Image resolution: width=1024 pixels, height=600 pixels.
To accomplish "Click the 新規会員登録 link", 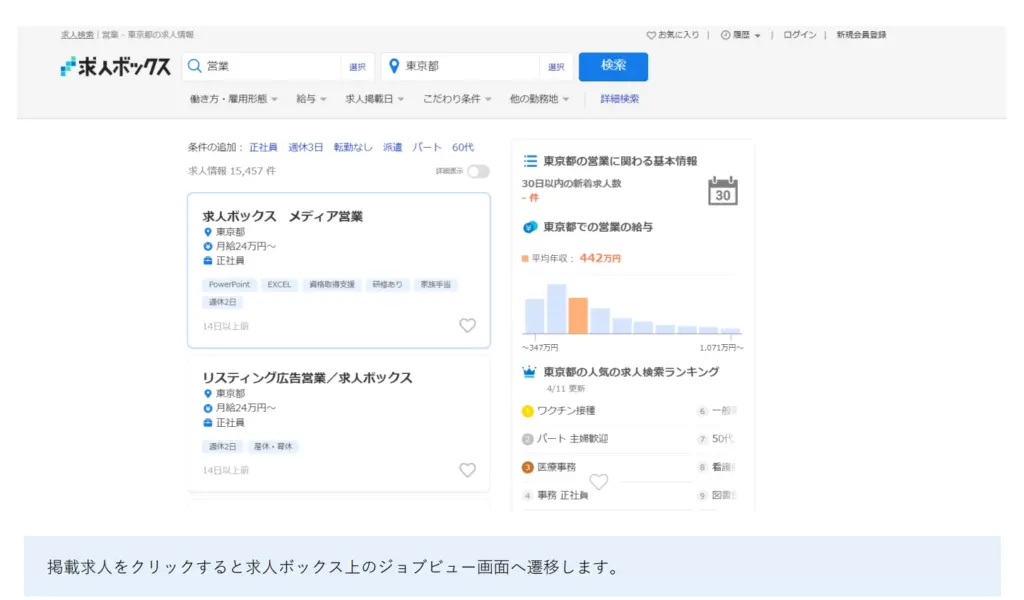I will (861, 35).
